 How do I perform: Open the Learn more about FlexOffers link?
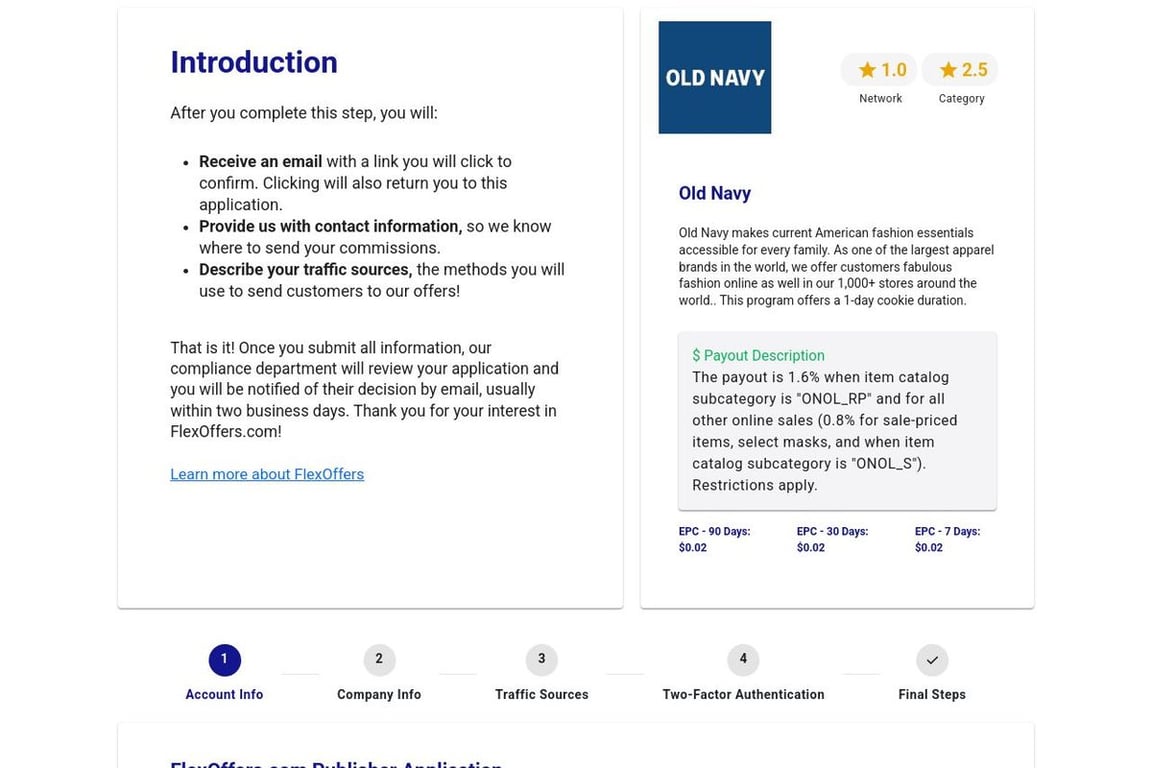click(x=267, y=474)
